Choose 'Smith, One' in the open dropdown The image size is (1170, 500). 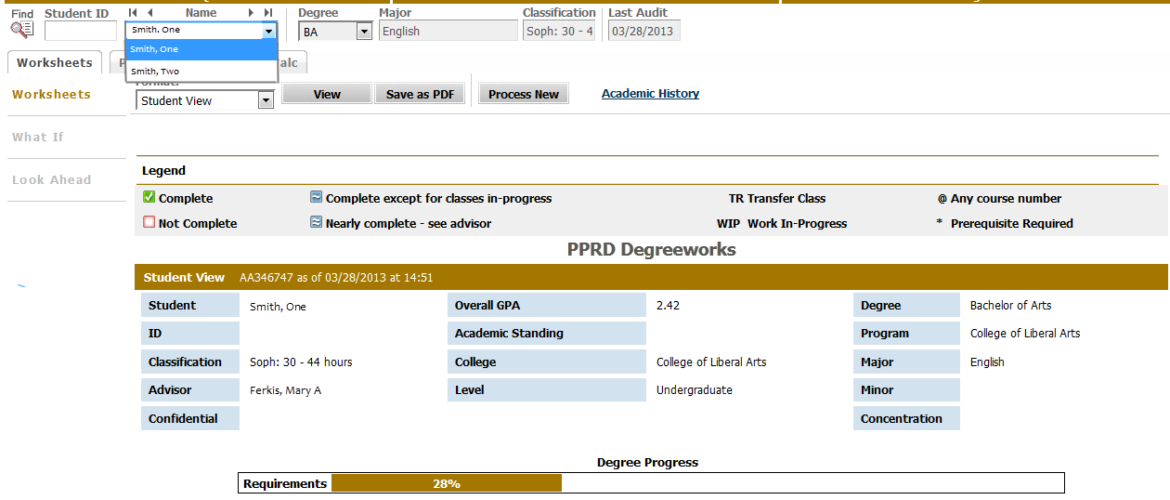point(200,49)
